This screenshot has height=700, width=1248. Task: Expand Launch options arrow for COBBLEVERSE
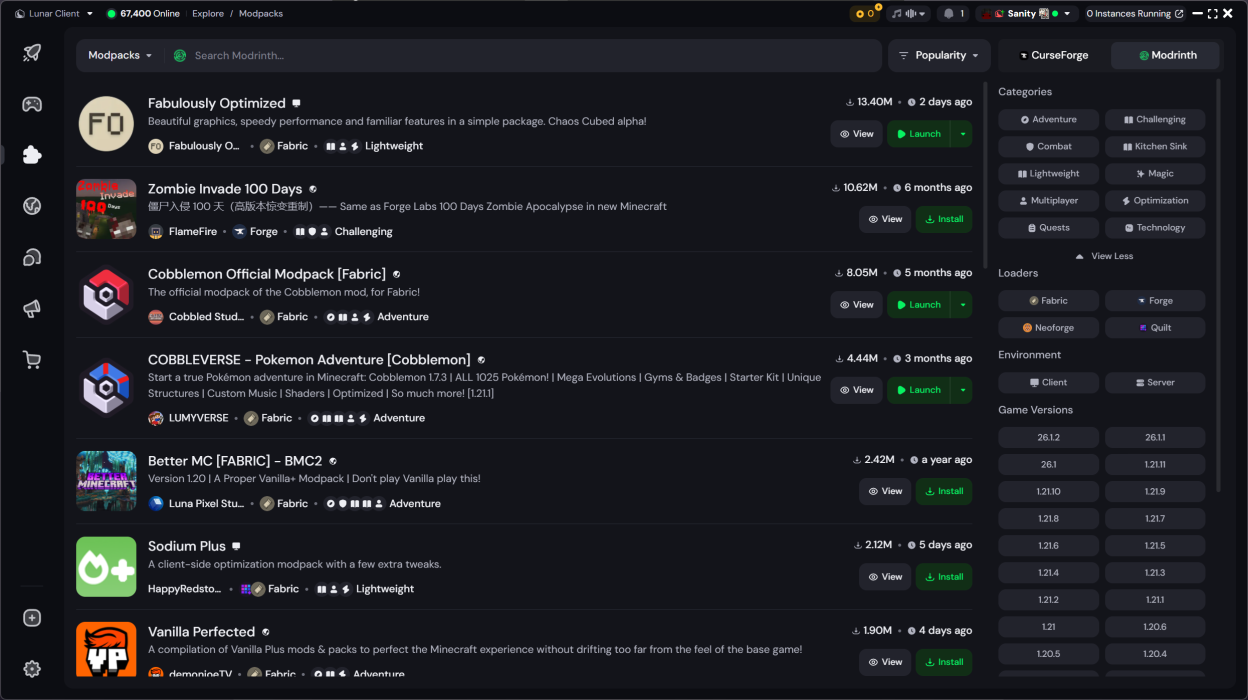(962, 390)
